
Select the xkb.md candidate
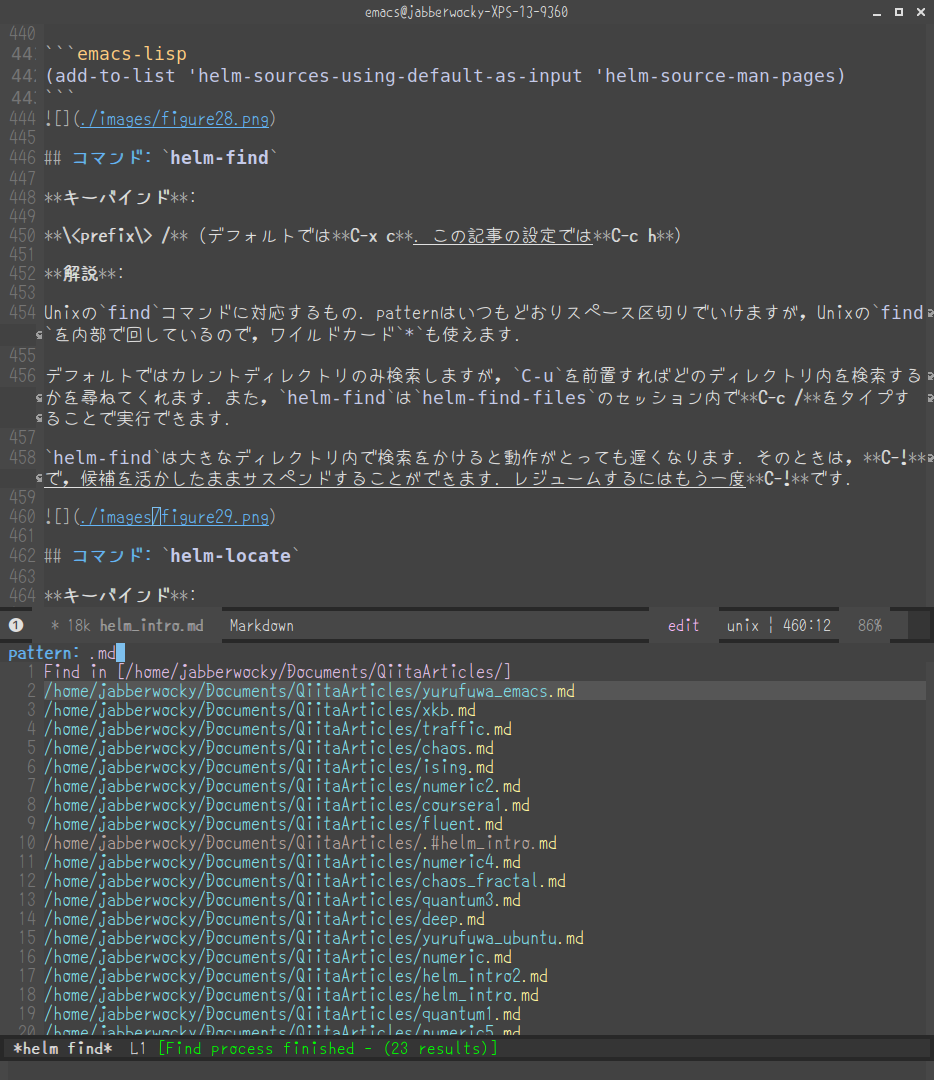point(260,710)
